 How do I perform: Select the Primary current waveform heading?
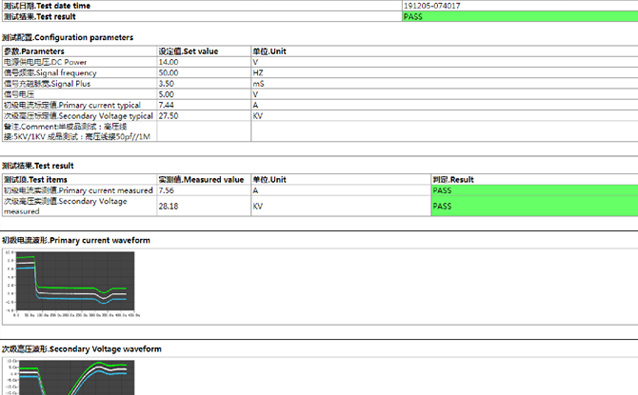point(76,240)
